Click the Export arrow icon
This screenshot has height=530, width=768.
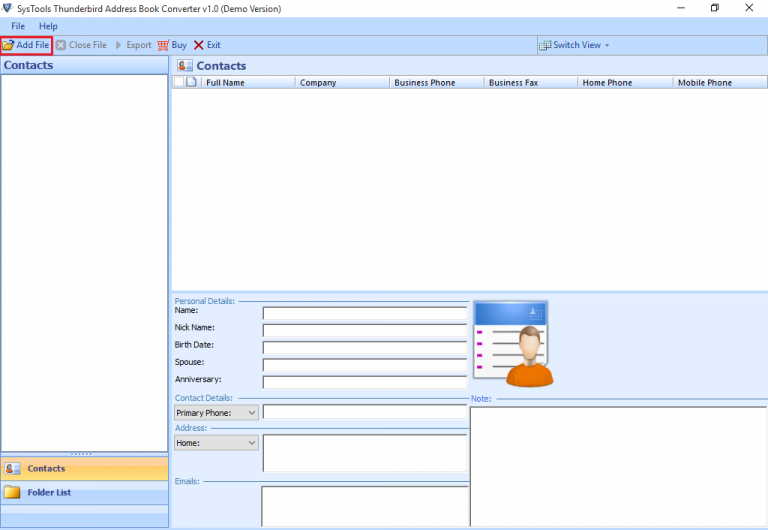click(119, 45)
